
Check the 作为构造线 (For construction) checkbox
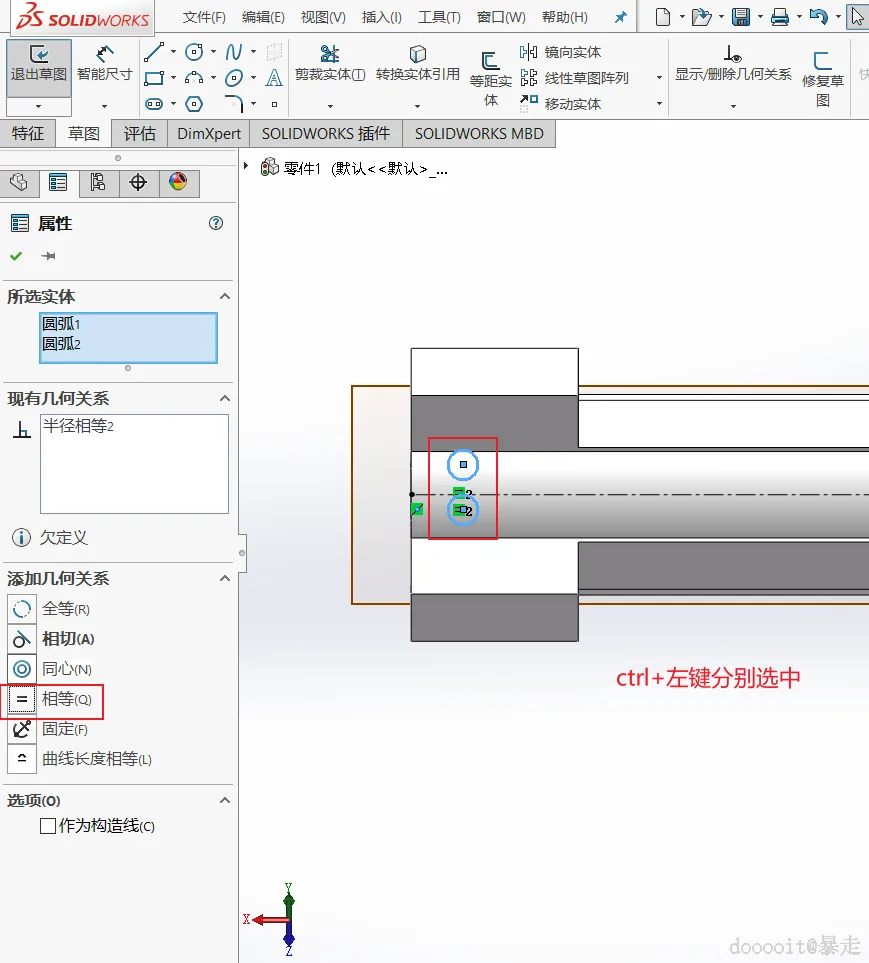pos(48,826)
